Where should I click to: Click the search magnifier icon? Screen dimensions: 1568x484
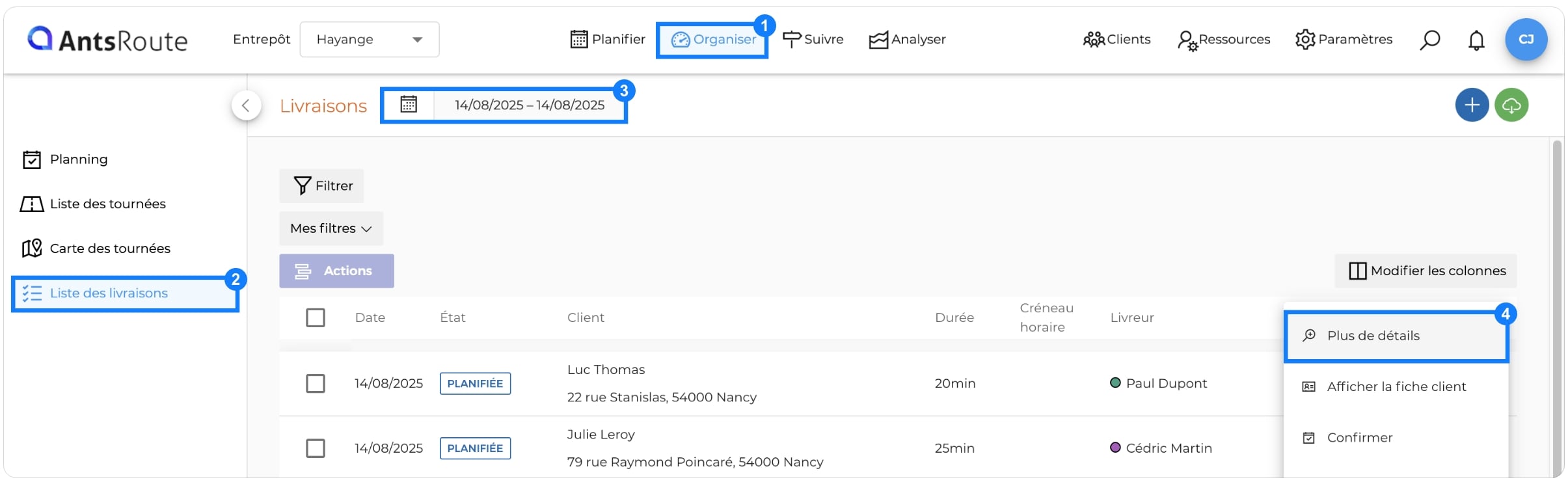1429,40
